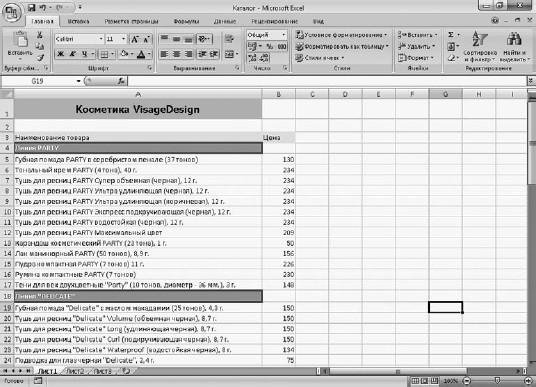The width and height of the screenshot is (536, 387).
Task: Click the Select All corner button
Action: 7,94
